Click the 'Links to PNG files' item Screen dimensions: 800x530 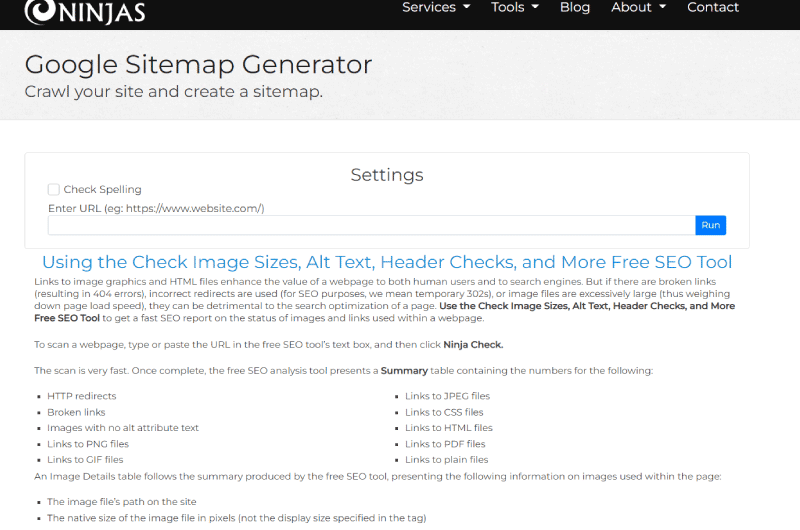[x=88, y=444]
